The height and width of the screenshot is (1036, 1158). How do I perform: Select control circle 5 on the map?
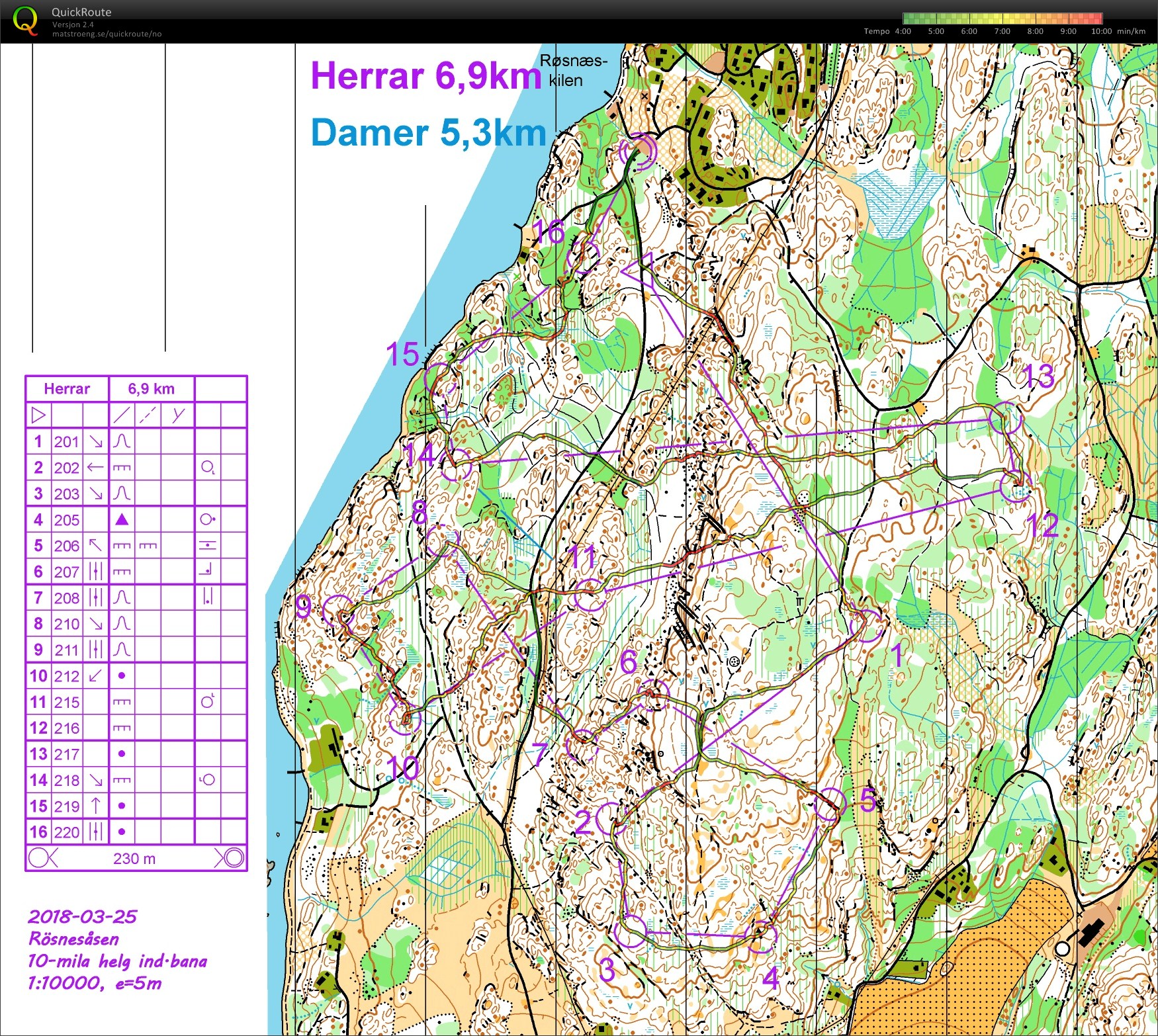pyautogui.click(x=829, y=804)
